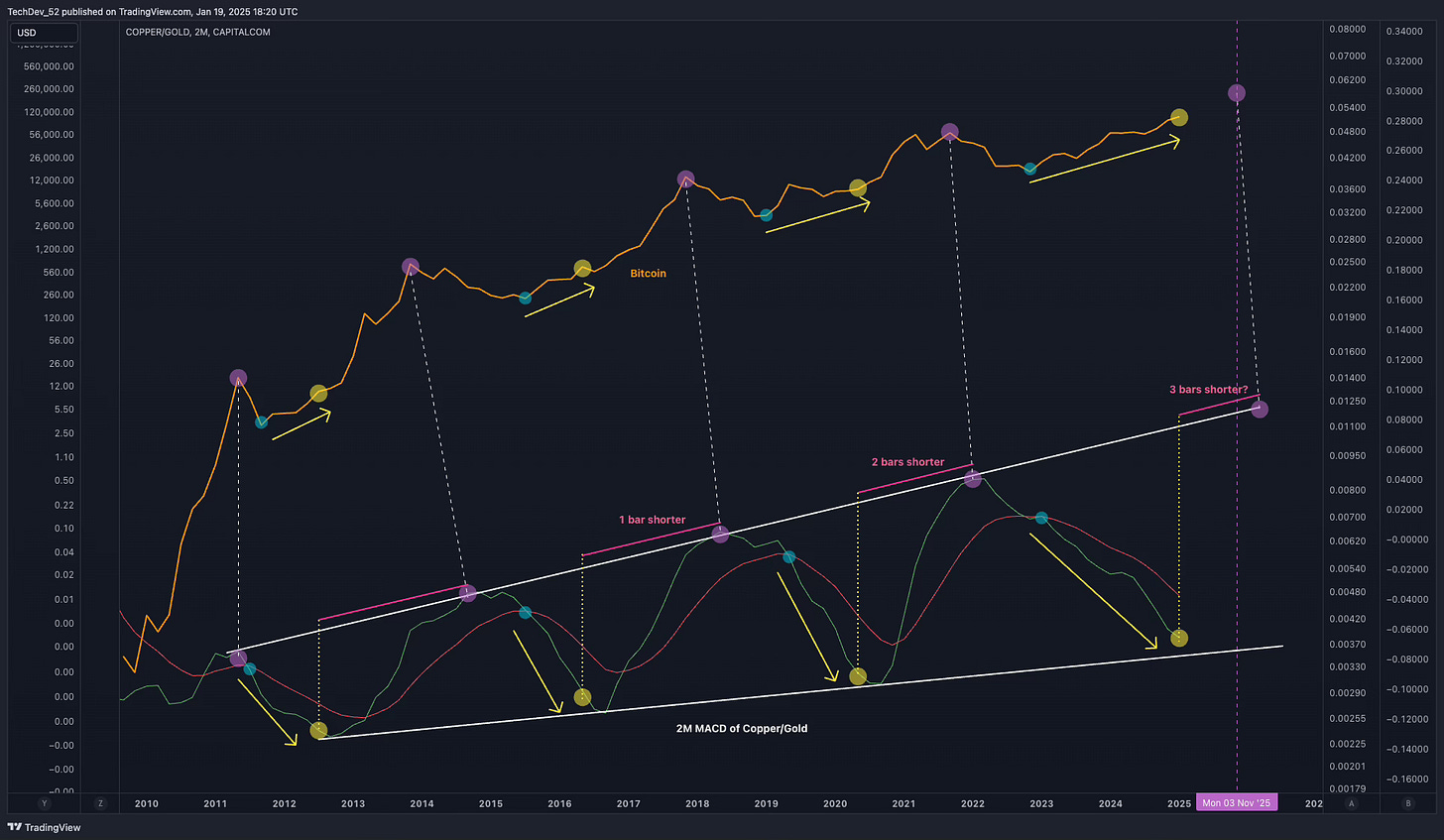Select the purple top marker above the 2021 peak

949,130
